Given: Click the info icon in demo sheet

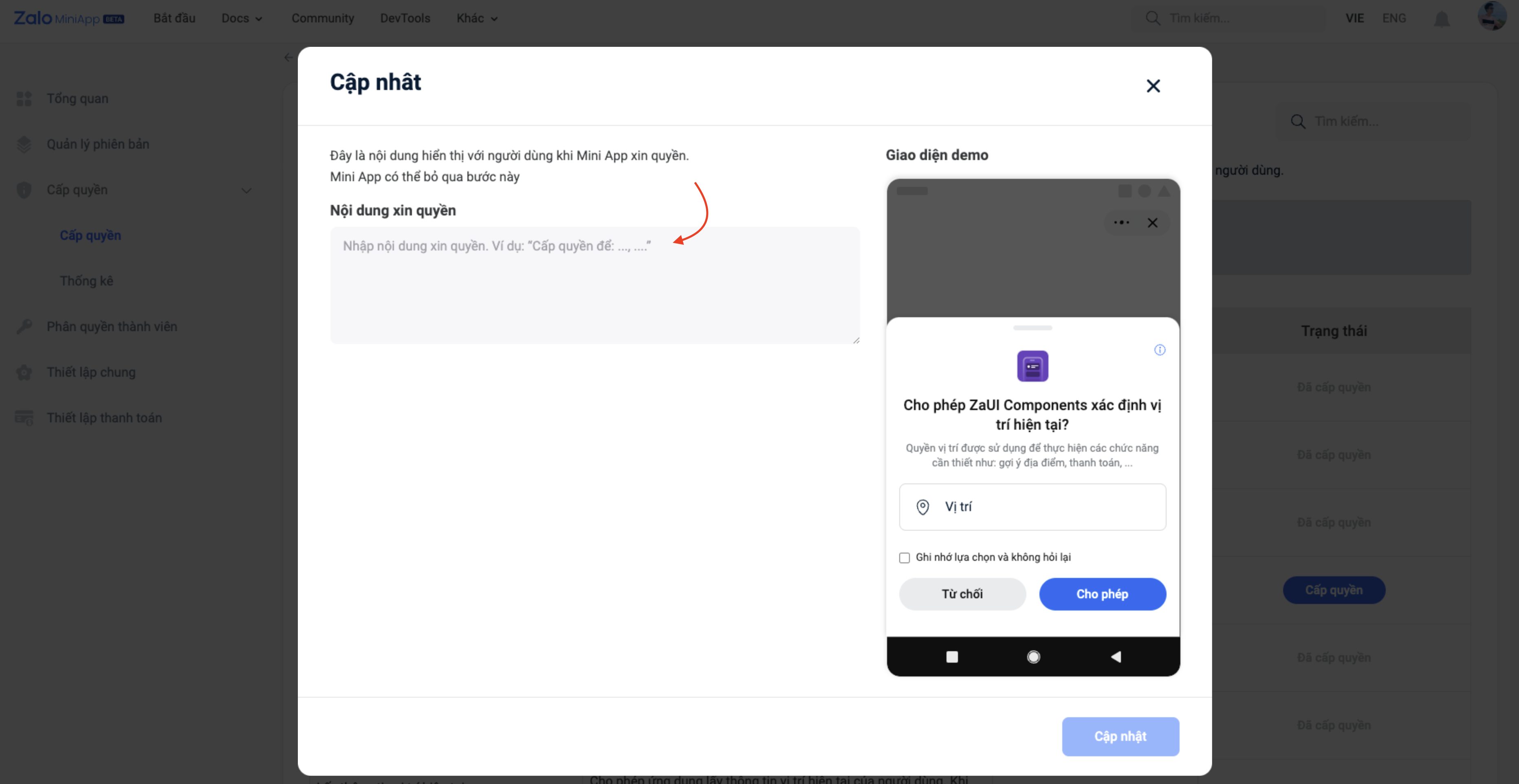Looking at the screenshot, I should 1159,350.
